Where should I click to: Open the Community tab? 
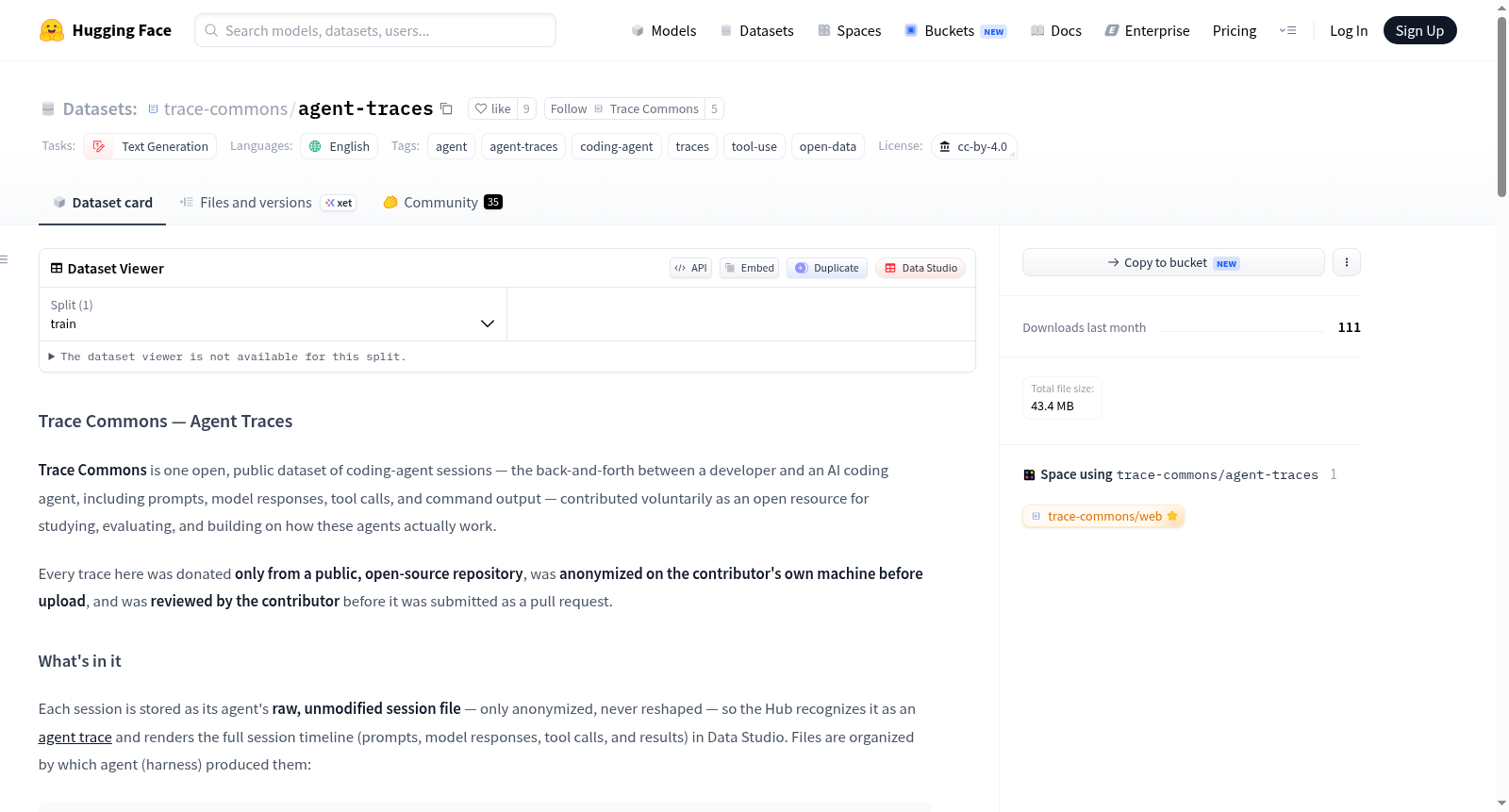[x=442, y=203]
